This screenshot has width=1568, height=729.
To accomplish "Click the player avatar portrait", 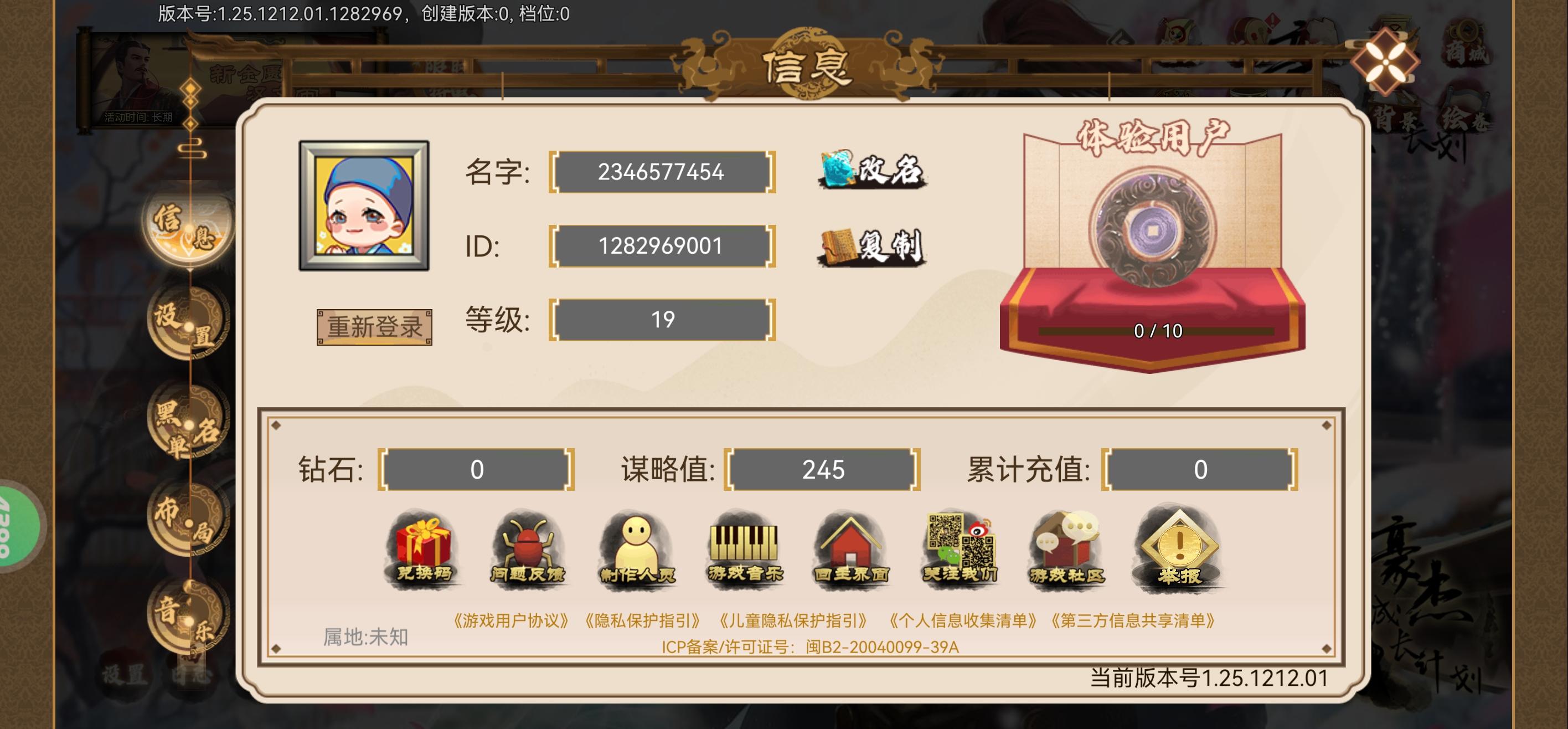I will 364,206.
